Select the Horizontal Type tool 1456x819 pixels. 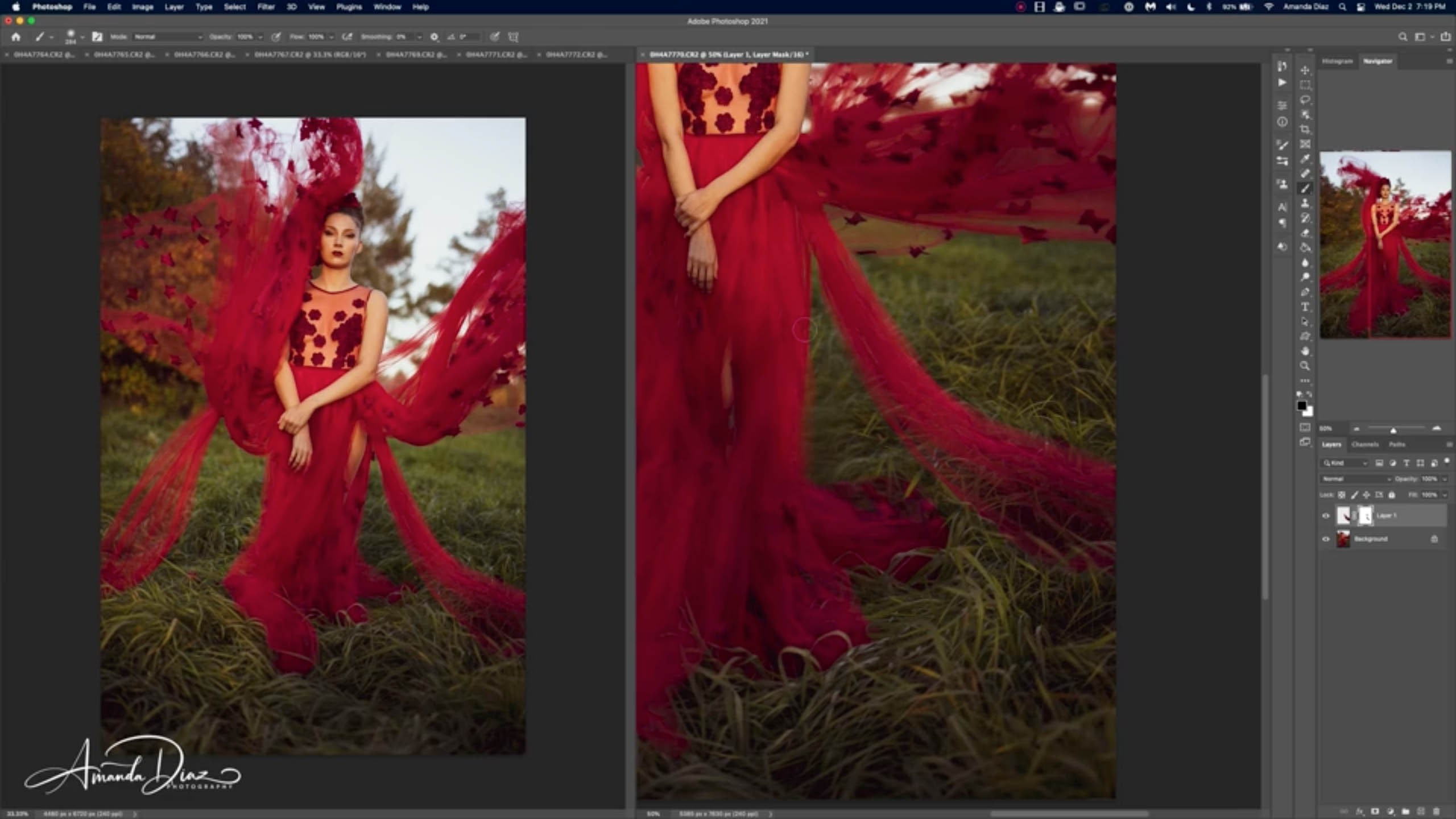(1305, 307)
